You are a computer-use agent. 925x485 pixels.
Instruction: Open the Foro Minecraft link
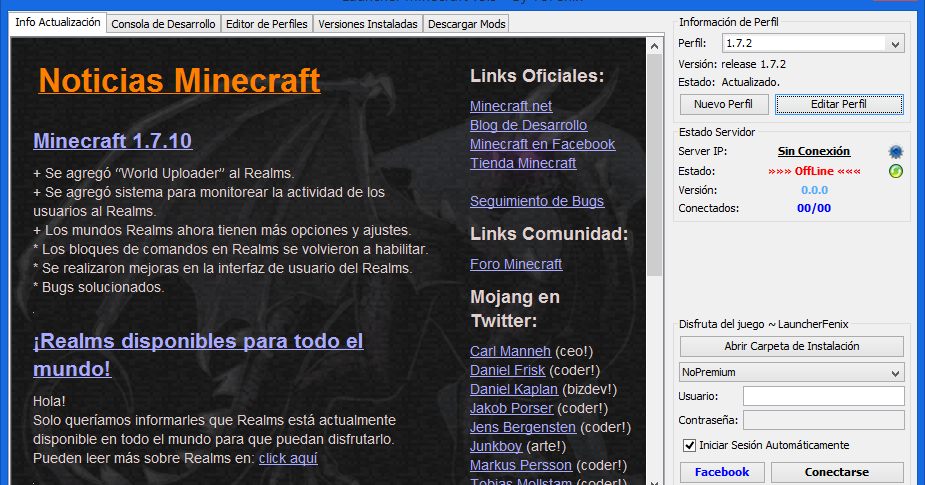[x=516, y=264]
